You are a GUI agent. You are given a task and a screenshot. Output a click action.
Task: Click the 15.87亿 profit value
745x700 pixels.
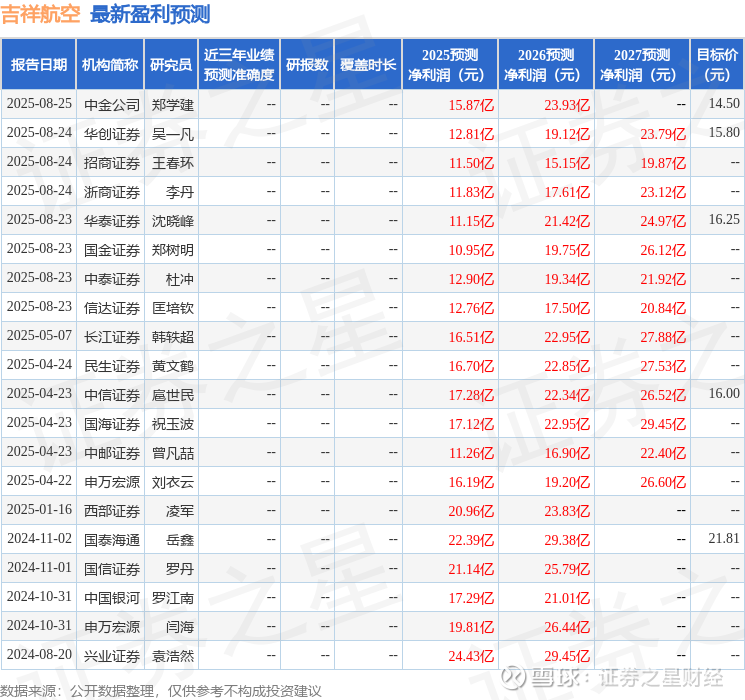click(x=471, y=105)
